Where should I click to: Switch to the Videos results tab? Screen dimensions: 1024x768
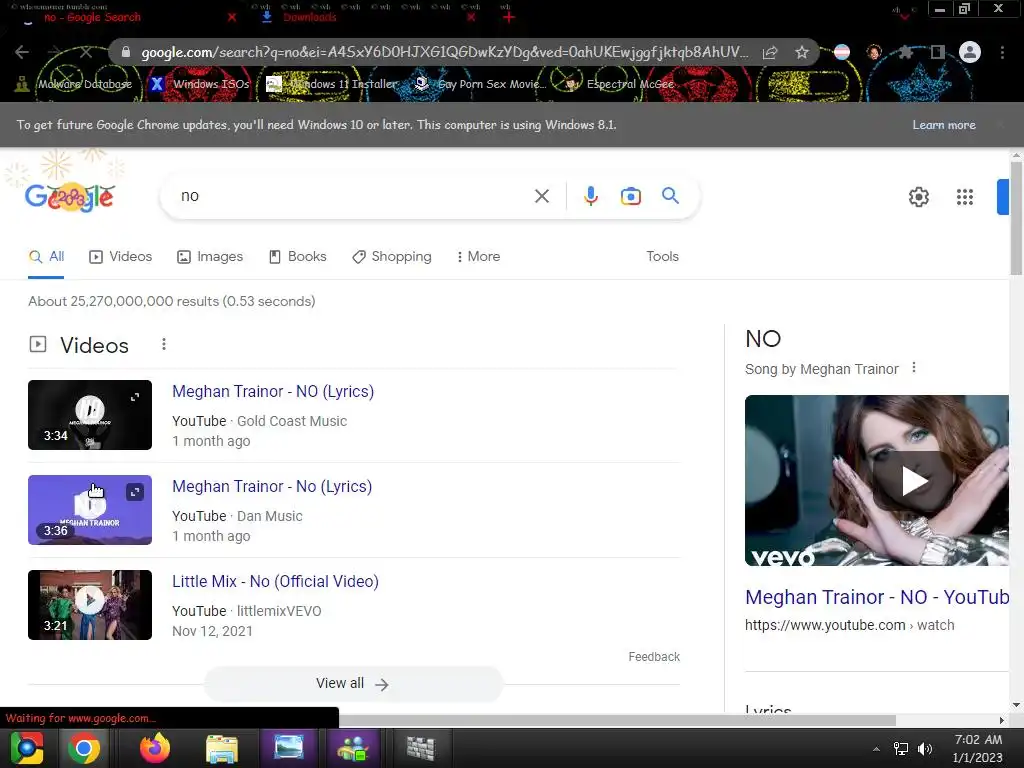120,257
